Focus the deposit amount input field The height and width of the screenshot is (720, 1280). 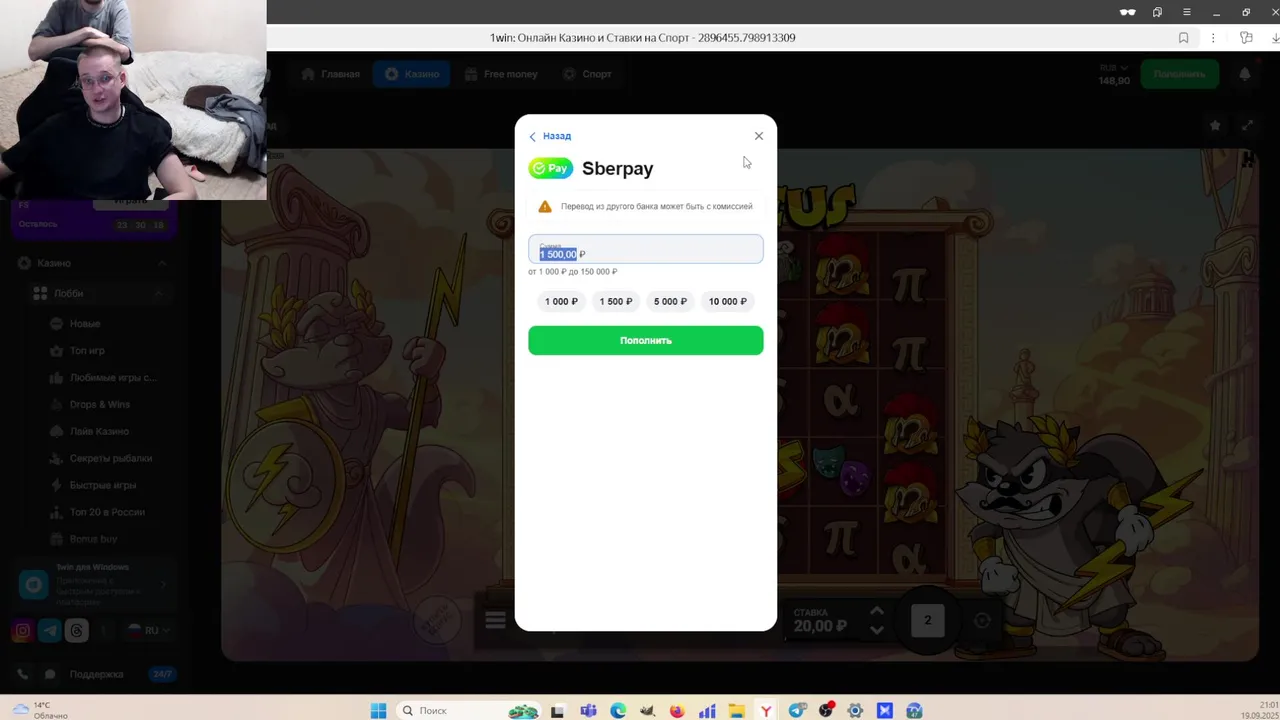click(x=645, y=249)
